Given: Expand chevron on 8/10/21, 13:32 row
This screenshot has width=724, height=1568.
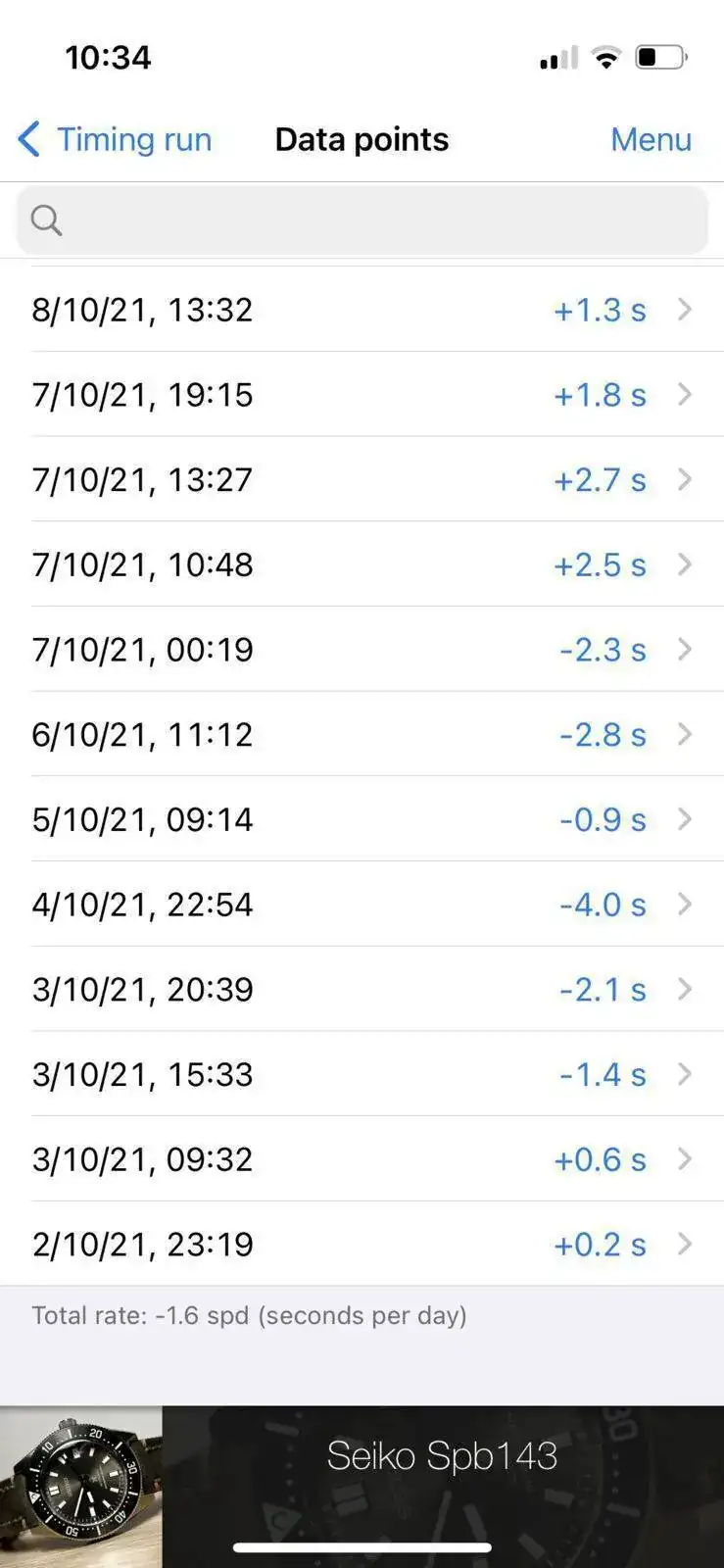Looking at the screenshot, I should pos(685,310).
